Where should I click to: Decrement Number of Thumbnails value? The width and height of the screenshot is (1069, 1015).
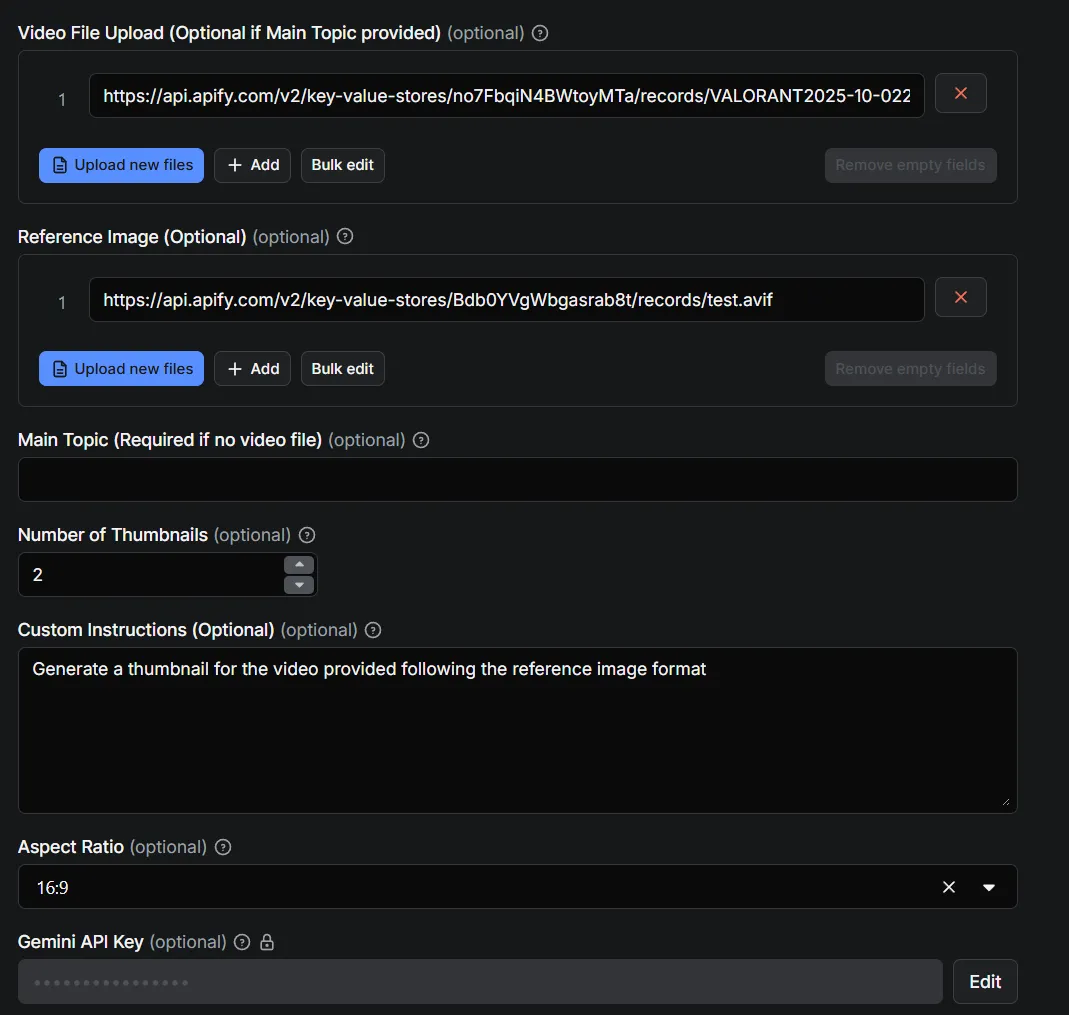(x=298, y=584)
